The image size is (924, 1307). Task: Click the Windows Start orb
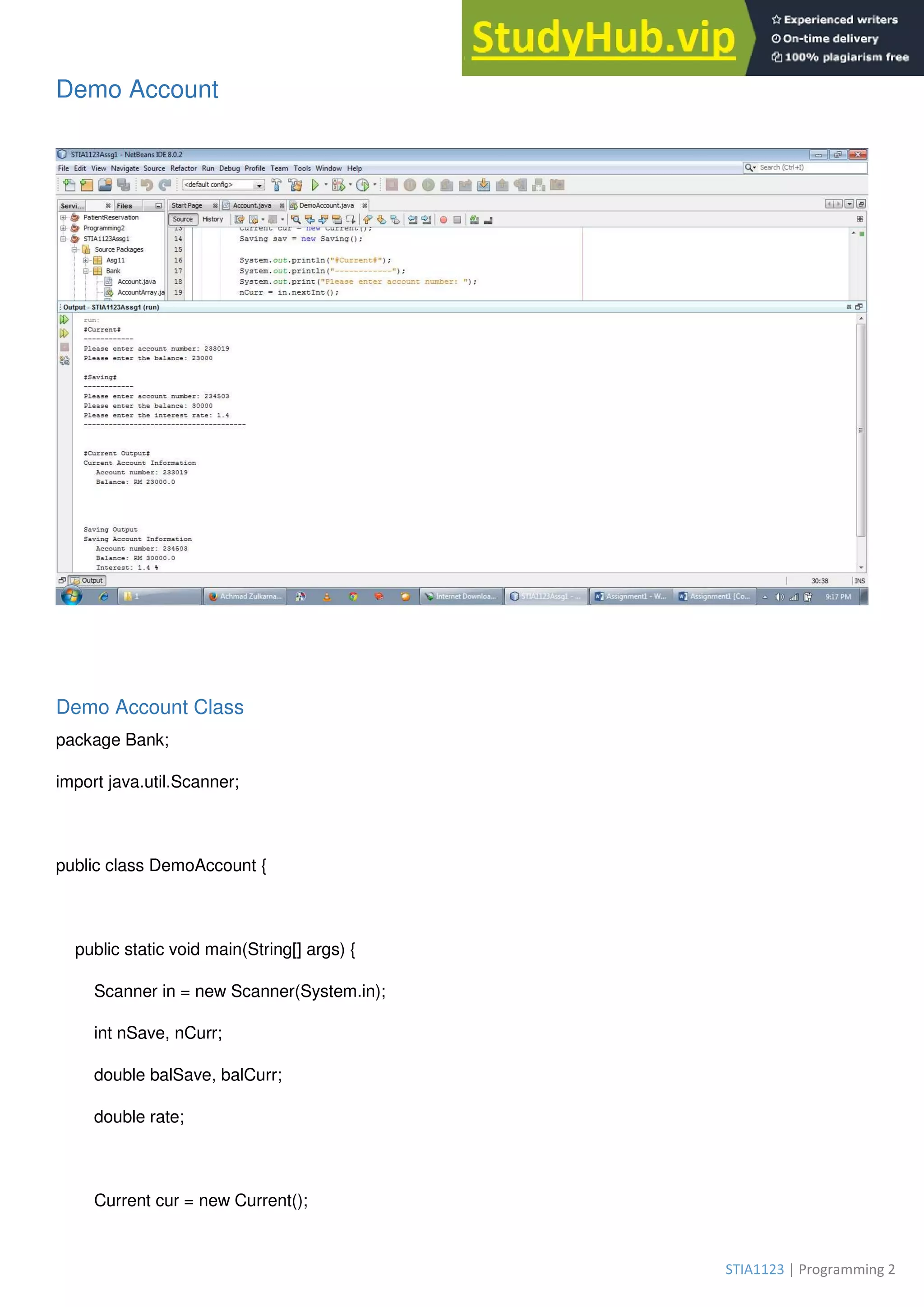pos(71,596)
